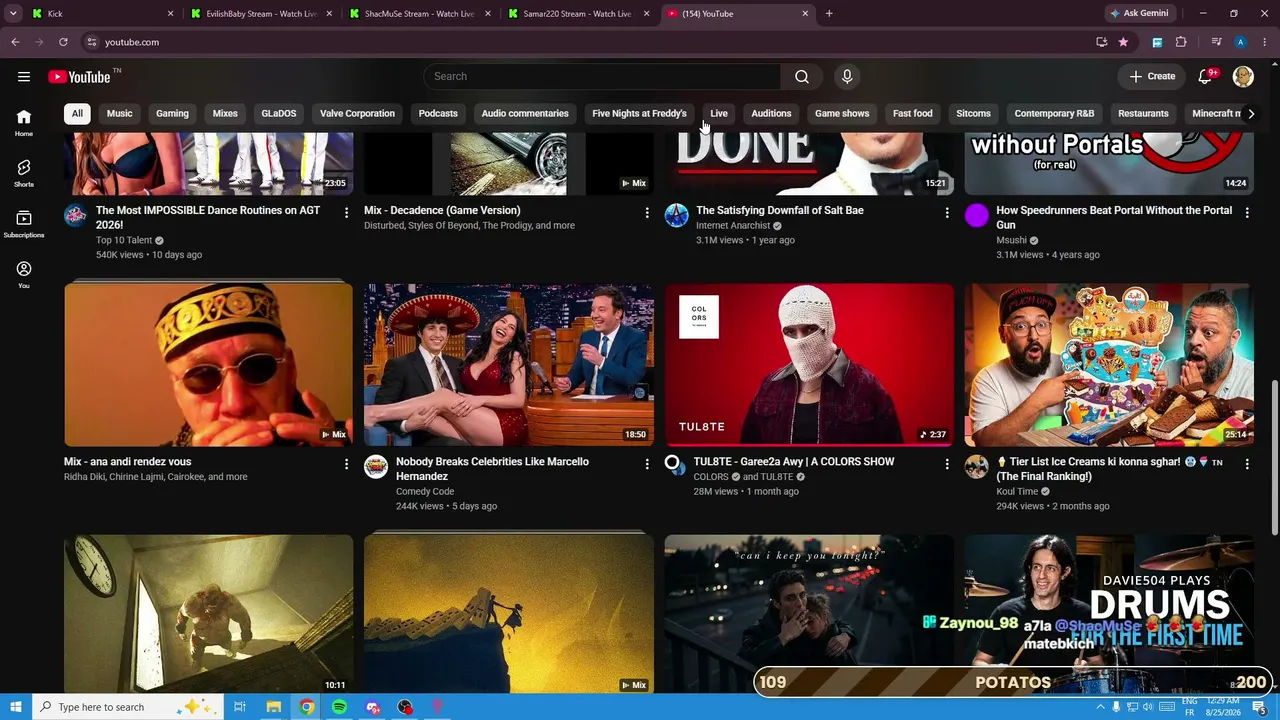Image resolution: width=1280 pixels, height=720 pixels.
Task: Open 'Nobody Breaks Celebrities Like Marcello Hernandez' title
Action: [492, 469]
